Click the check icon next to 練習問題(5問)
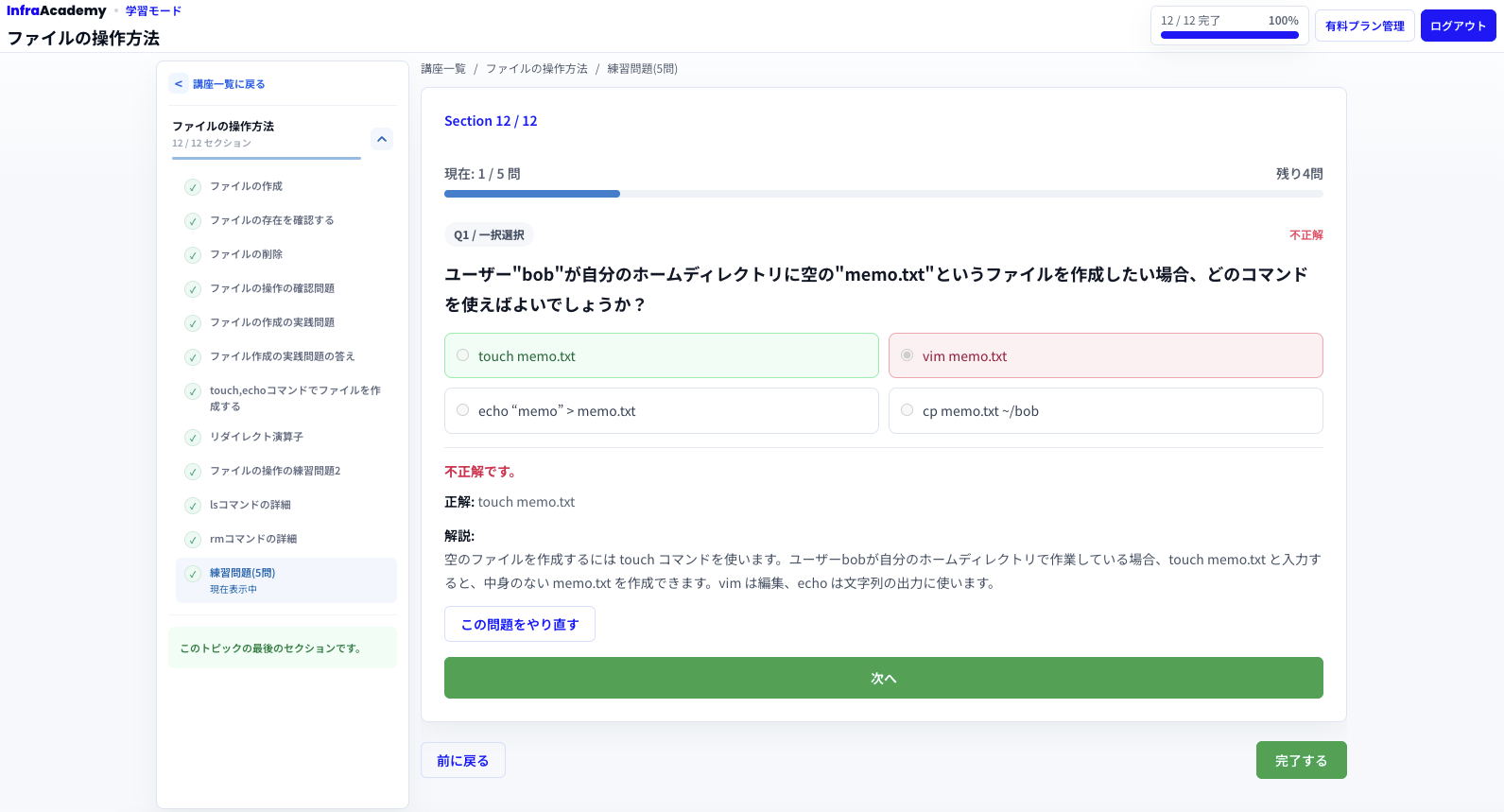 pos(193,574)
